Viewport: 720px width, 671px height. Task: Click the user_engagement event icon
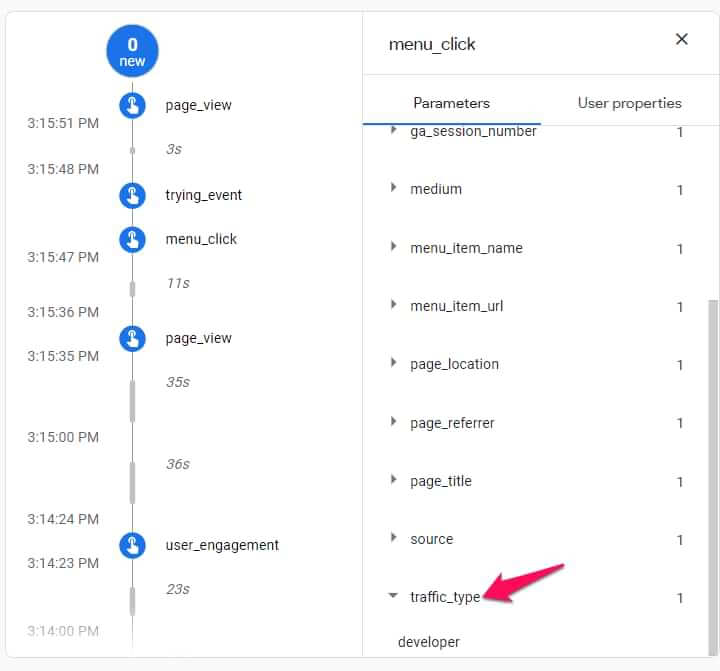tap(132, 545)
